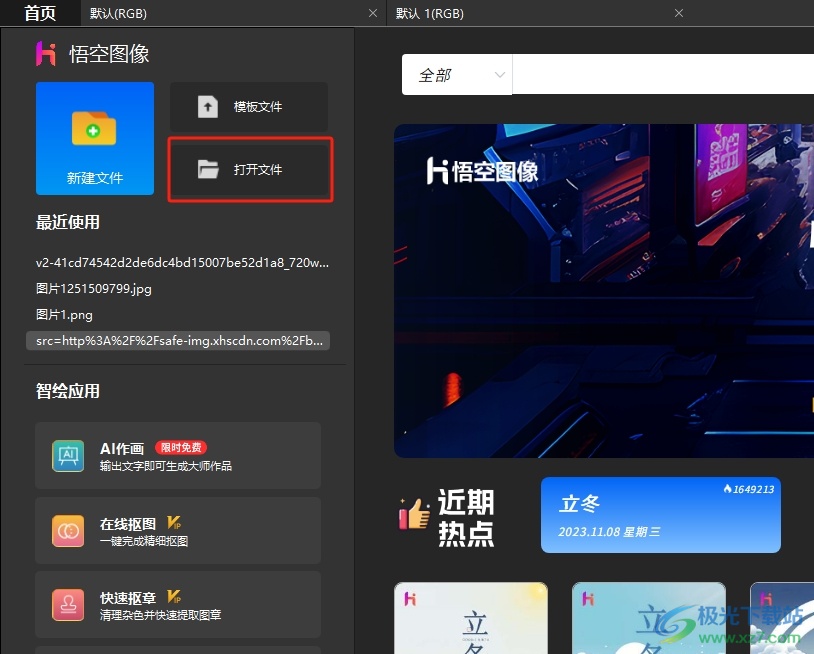Image resolution: width=814 pixels, height=654 pixels.
Task: Open the 立冬 2023.11.08 hot topic card
Action: [661, 515]
